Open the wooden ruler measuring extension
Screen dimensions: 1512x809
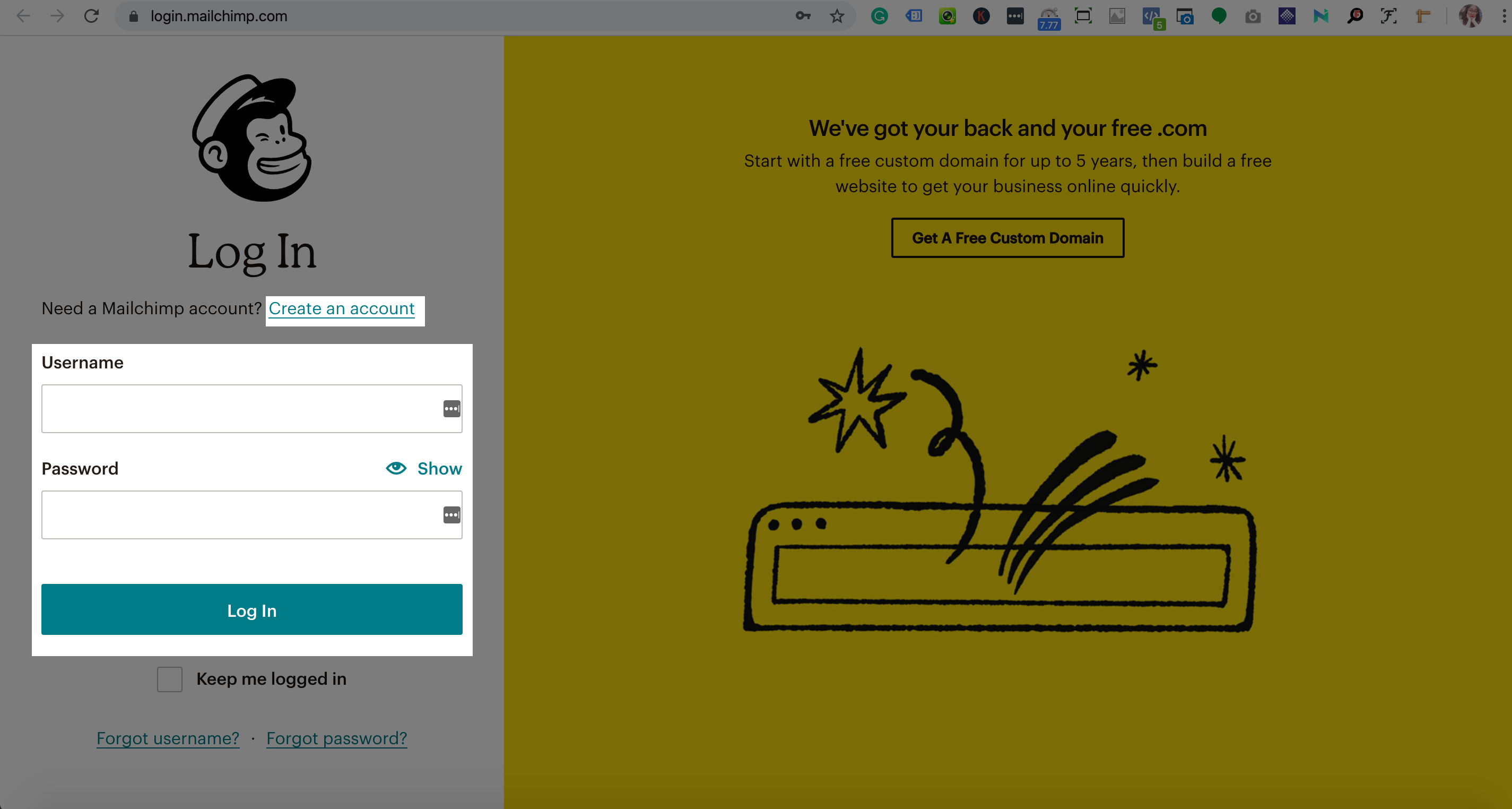(1423, 16)
